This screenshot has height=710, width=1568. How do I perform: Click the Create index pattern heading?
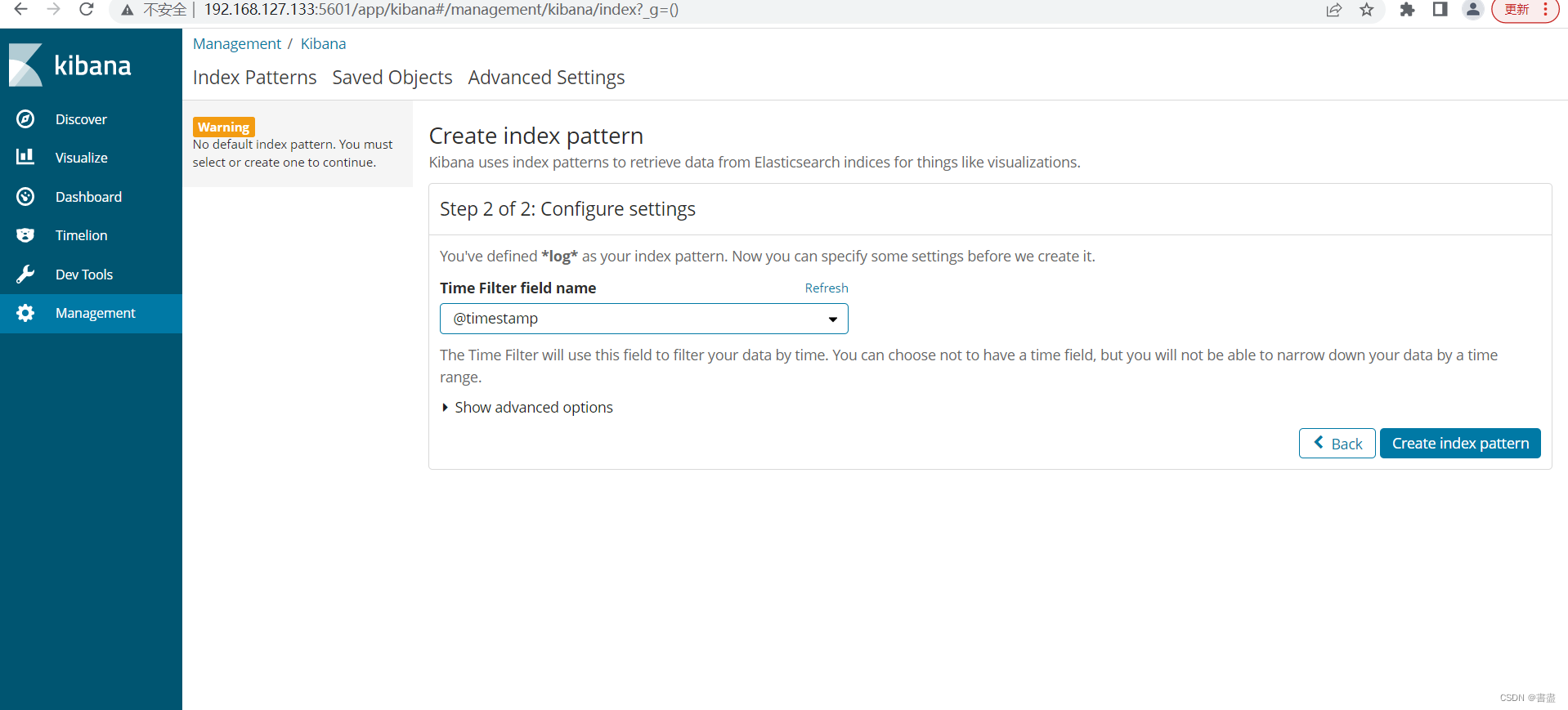(x=536, y=136)
